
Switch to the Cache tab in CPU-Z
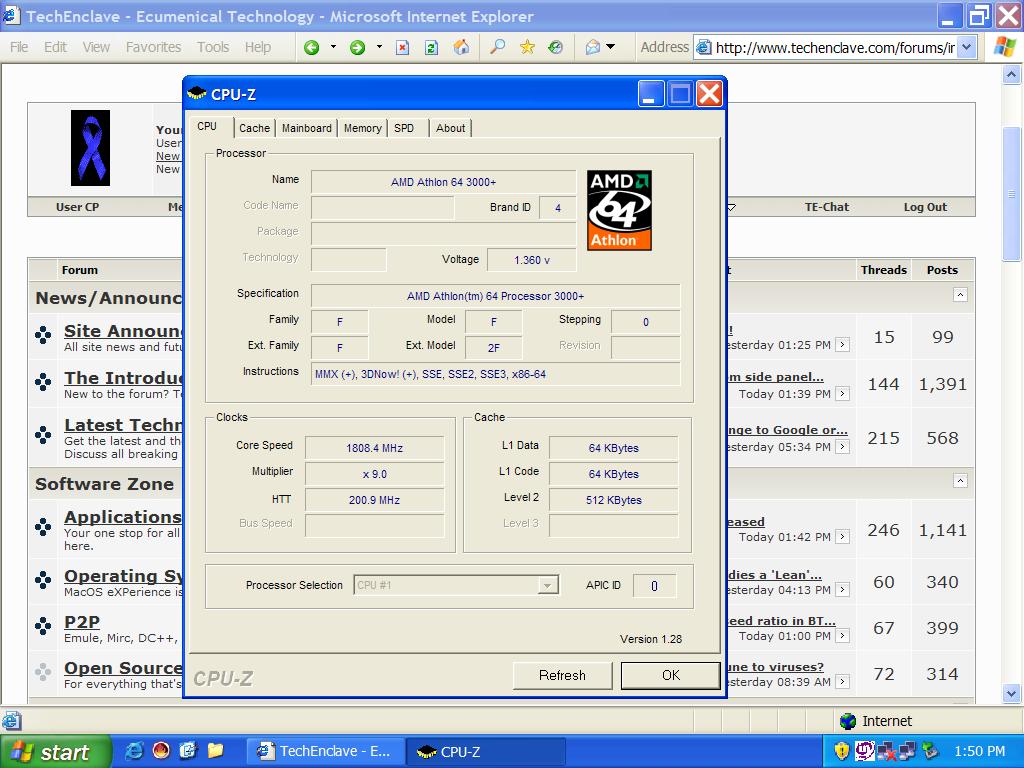254,128
